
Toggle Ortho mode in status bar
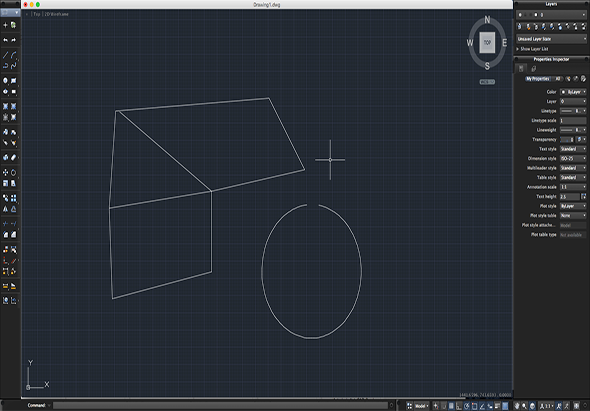pos(459,406)
